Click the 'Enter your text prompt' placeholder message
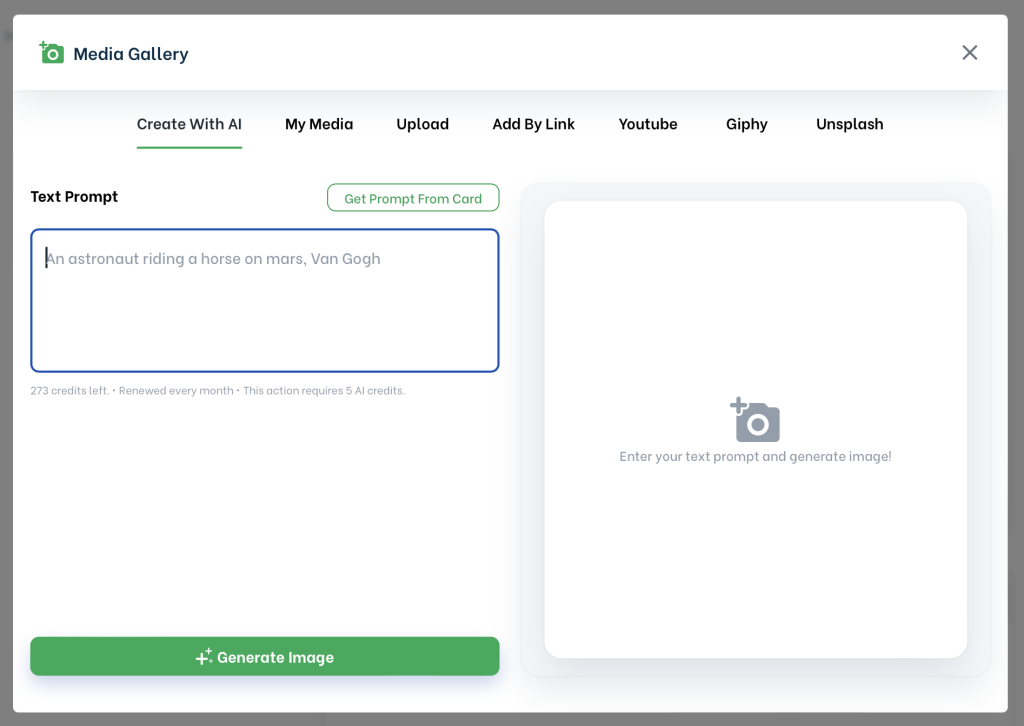 pyautogui.click(x=755, y=457)
